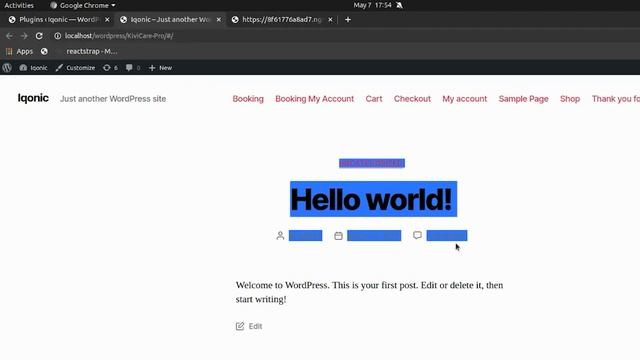The image size is (640, 360).
Task: Open the Hello world! post title
Action: [x=373, y=199]
